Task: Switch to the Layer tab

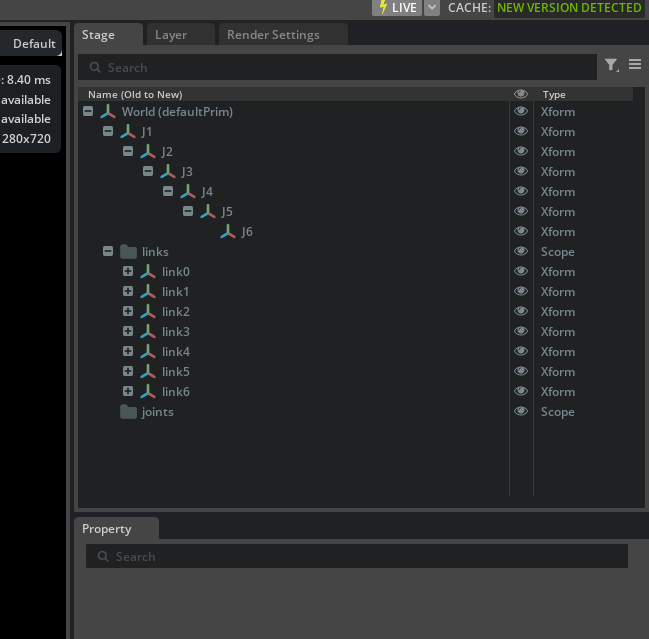Action: click(x=171, y=35)
